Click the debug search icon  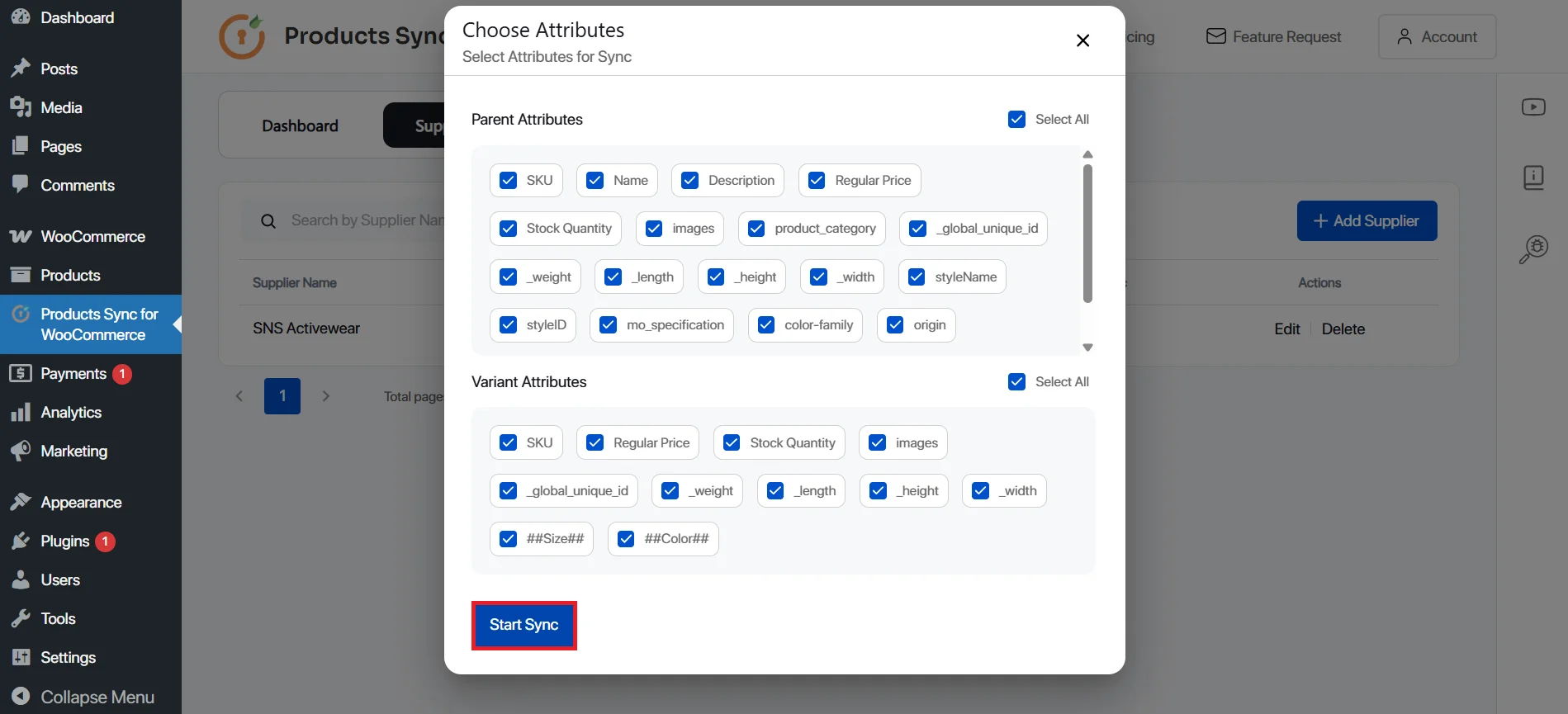pos(1533,248)
